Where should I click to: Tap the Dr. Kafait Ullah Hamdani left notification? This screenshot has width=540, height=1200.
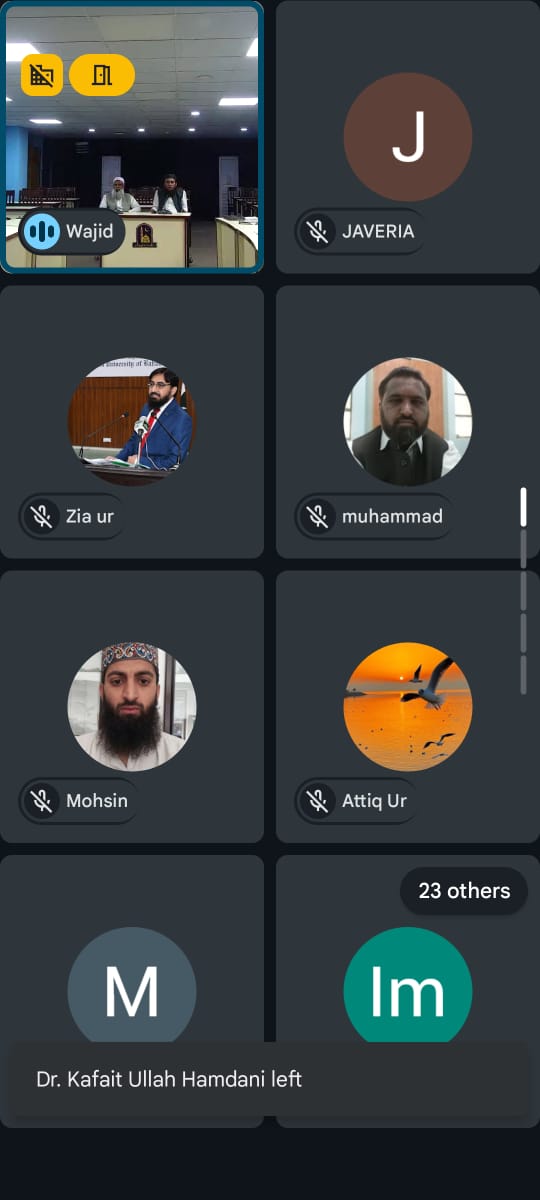pos(268,1079)
